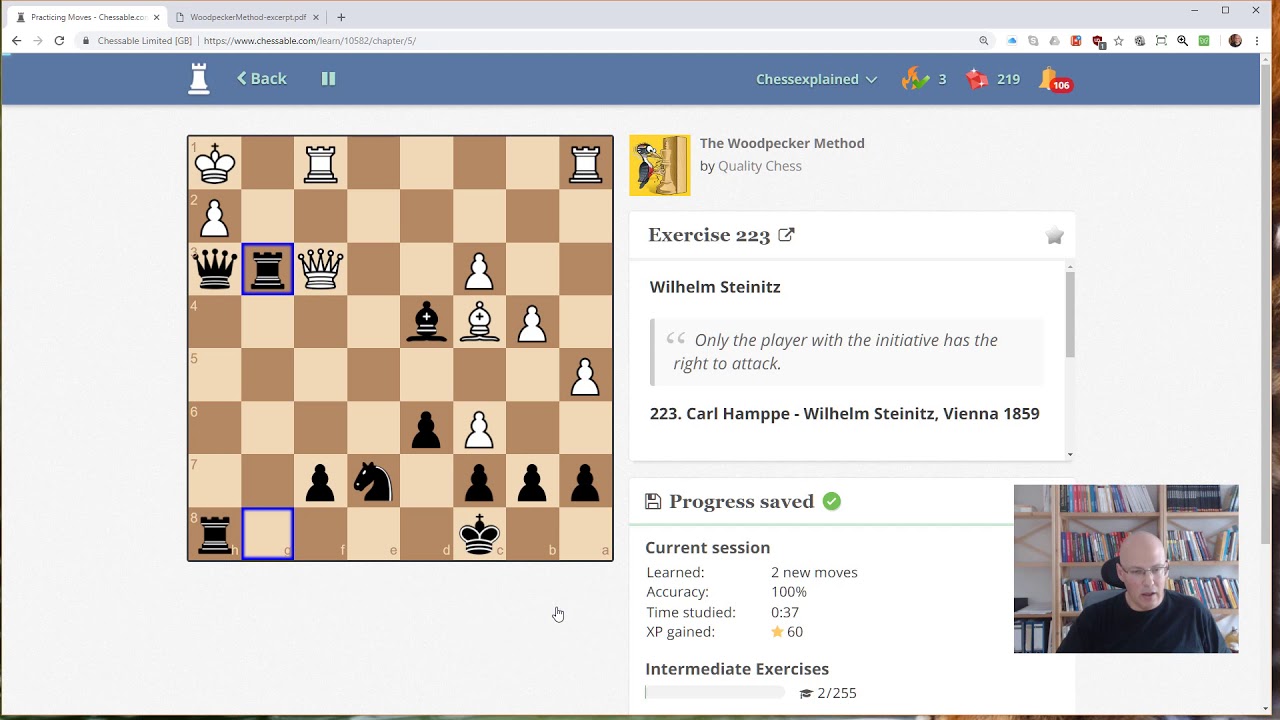Open the Chrome profile avatar
The image size is (1280, 720).
coord(1235,41)
